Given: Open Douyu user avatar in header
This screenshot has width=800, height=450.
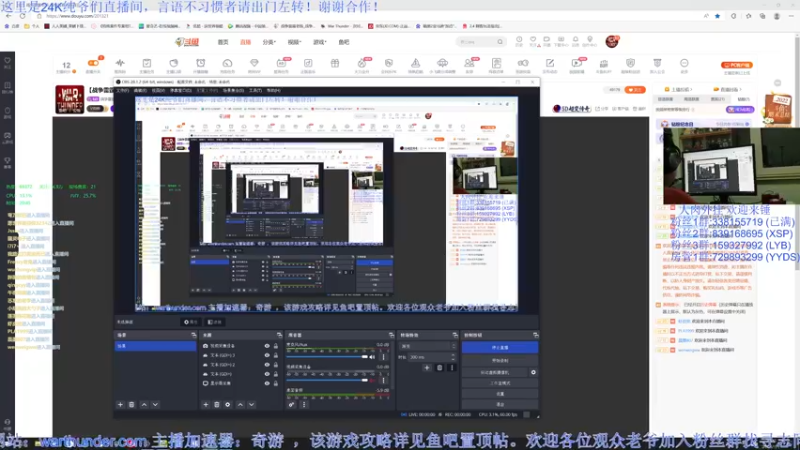Looking at the screenshot, I should (612, 42).
